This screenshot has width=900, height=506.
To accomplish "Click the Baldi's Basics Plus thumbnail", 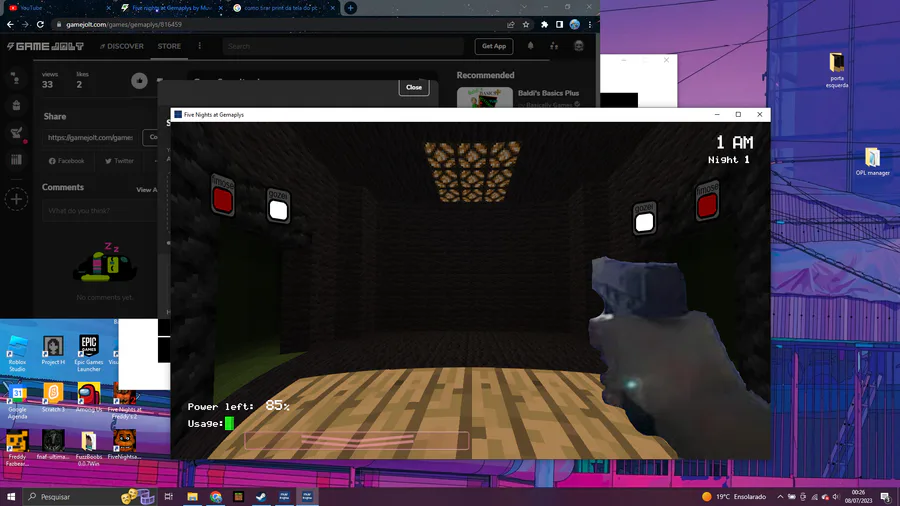I will pyautogui.click(x=484, y=98).
